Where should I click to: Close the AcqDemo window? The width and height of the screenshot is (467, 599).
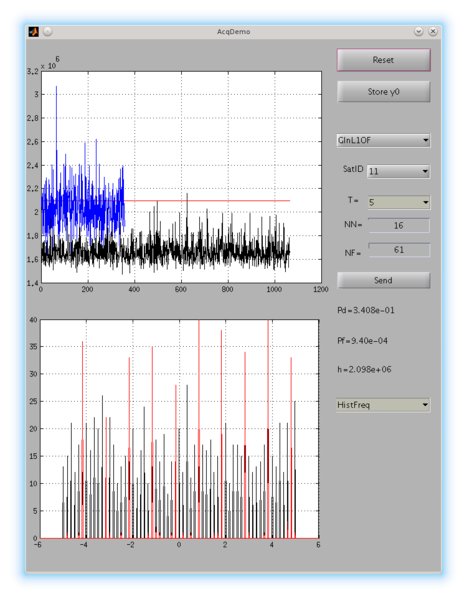coord(433,31)
